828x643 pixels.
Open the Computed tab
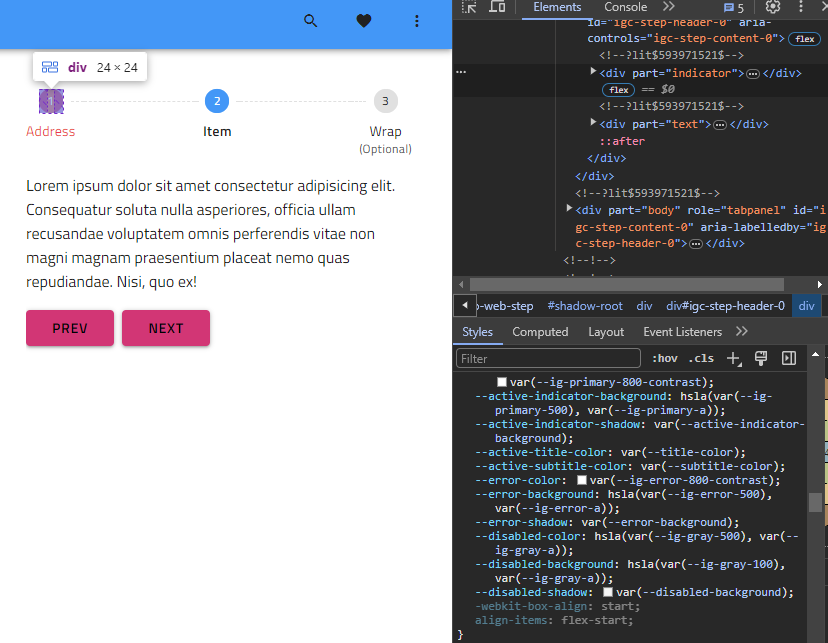coord(540,332)
